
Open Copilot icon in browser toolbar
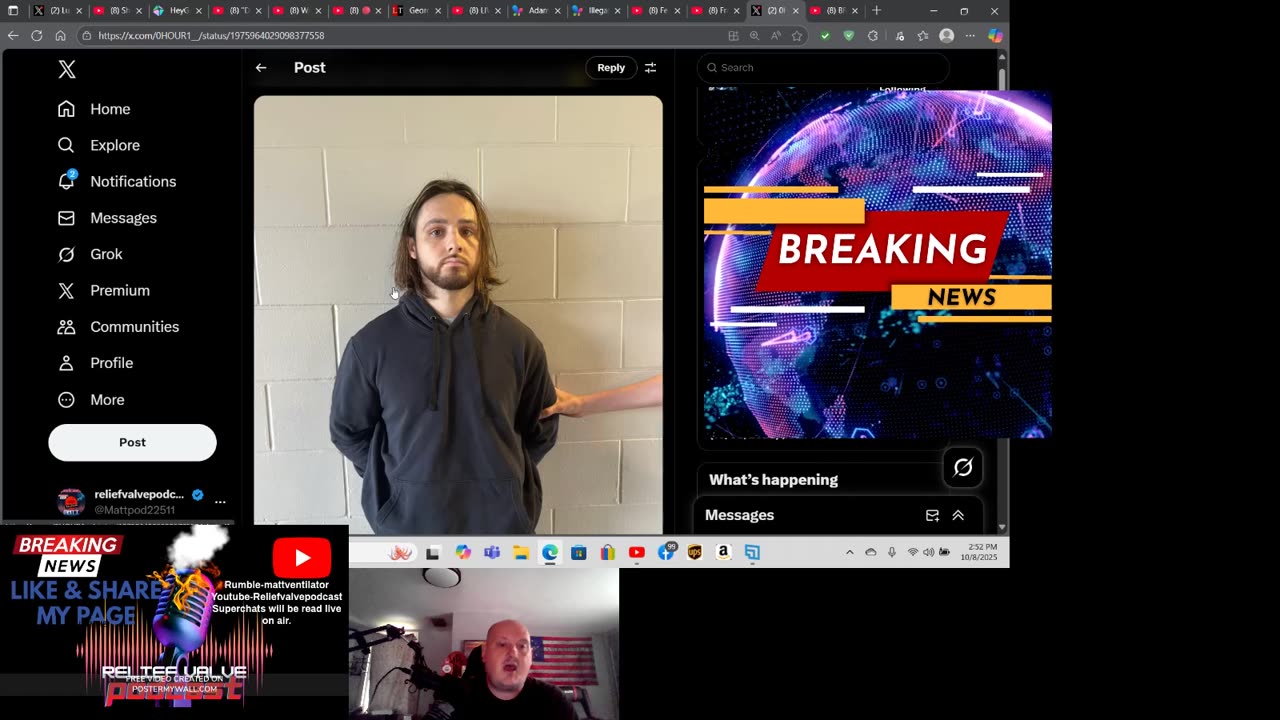coord(995,35)
